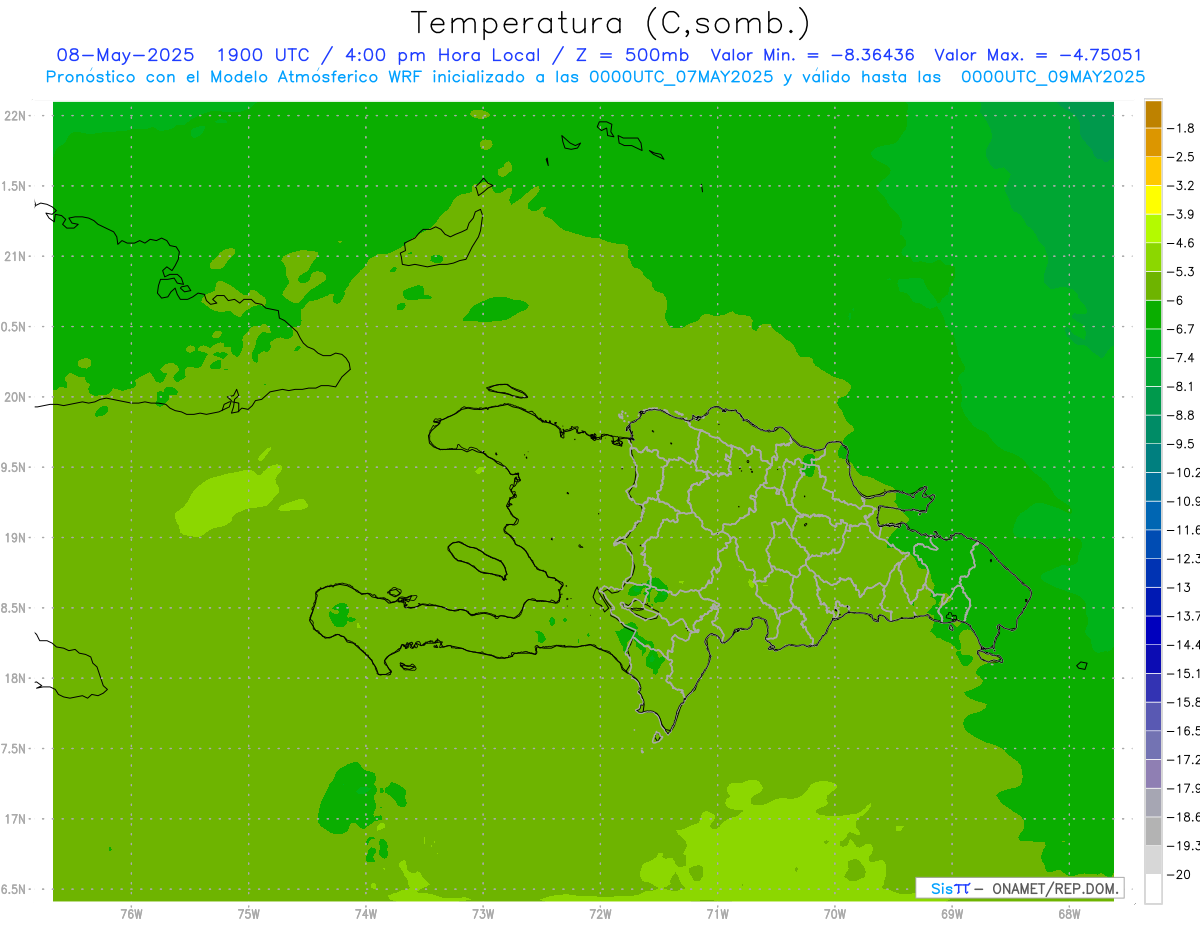This screenshot has height=927, width=1200.
Task: Click the '68W' longitude label
Action: pyautogui.click(x=1069, y=913)
